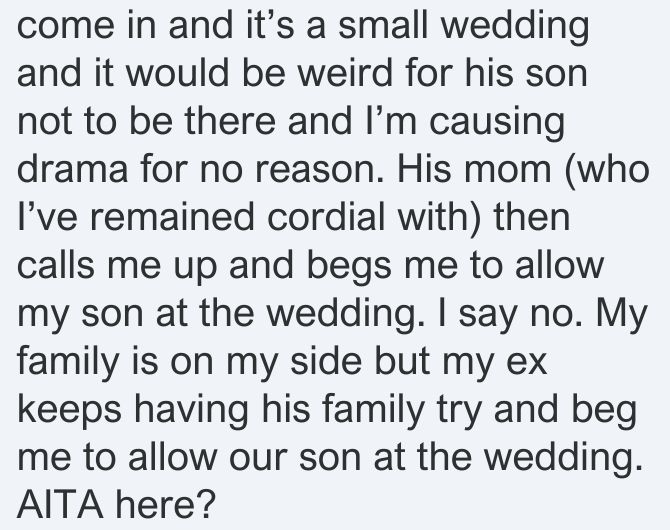Click the word "mom" before the parenthesis
The height and width of the screenshot is (530, 670).
pos(507,171)
